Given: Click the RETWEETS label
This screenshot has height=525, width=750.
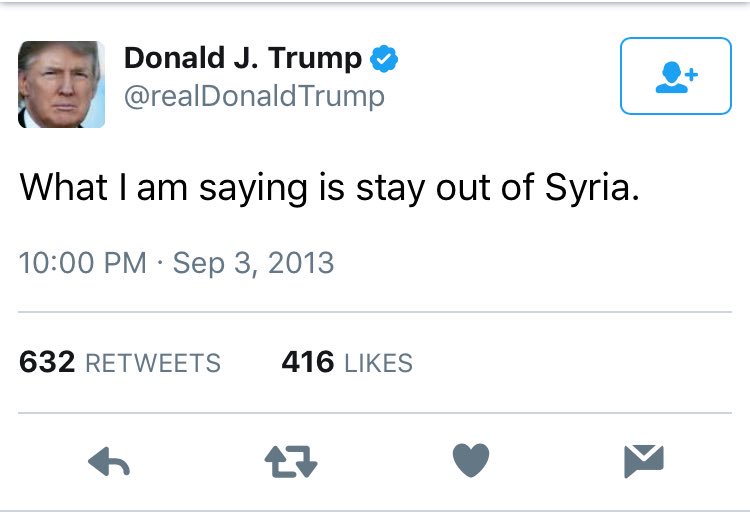Looking at the screenshot, I should coord(153,363).
